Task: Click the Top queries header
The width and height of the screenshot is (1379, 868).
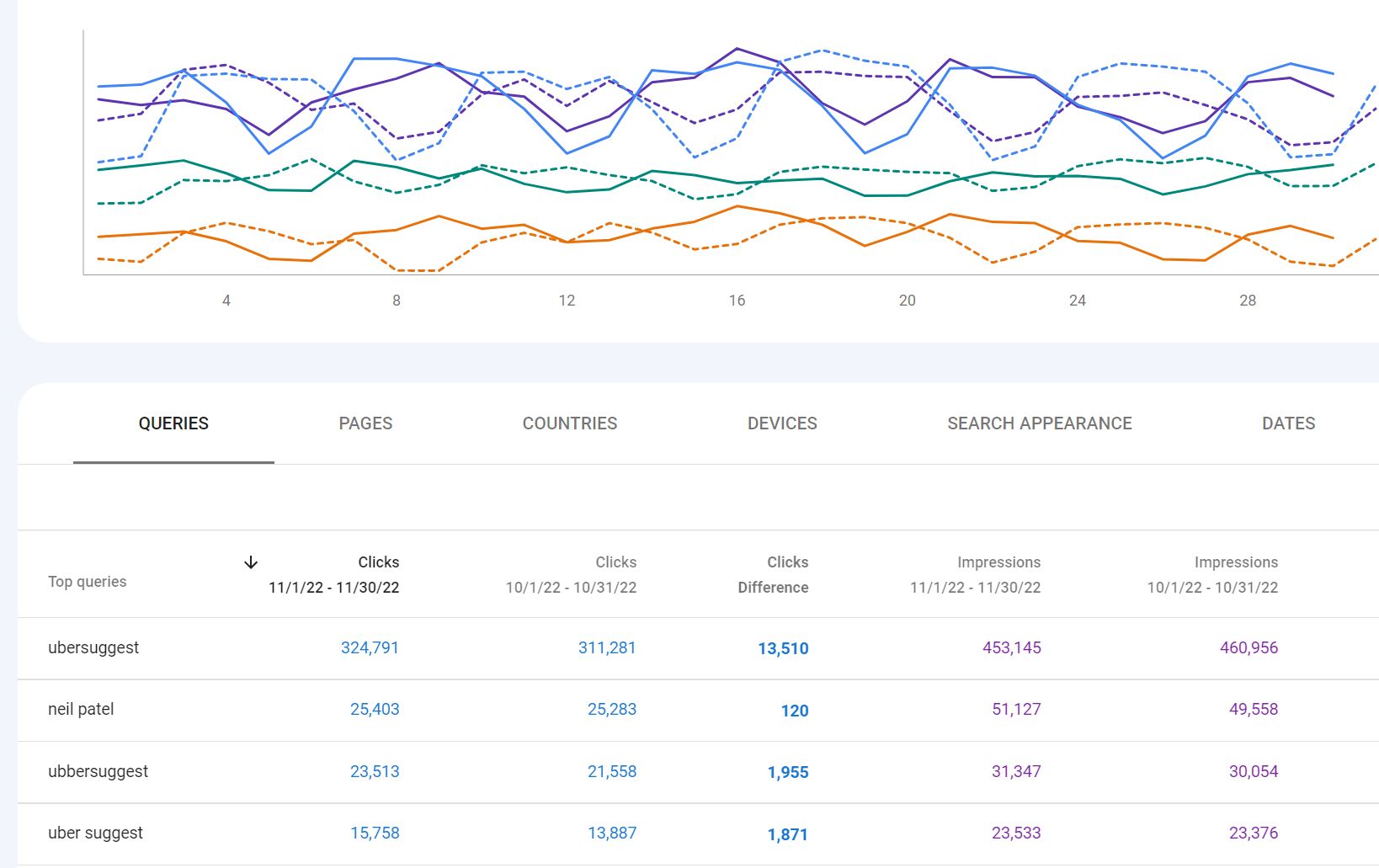Action: [x=88, y=581]
